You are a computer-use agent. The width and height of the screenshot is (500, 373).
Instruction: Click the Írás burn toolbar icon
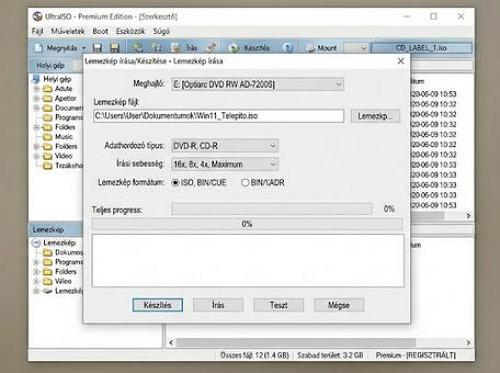[x=176, y=48]
